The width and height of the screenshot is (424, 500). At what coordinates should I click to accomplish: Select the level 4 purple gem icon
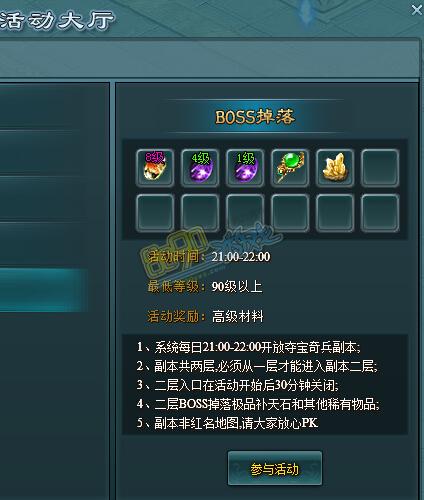(x=200, y=168)
